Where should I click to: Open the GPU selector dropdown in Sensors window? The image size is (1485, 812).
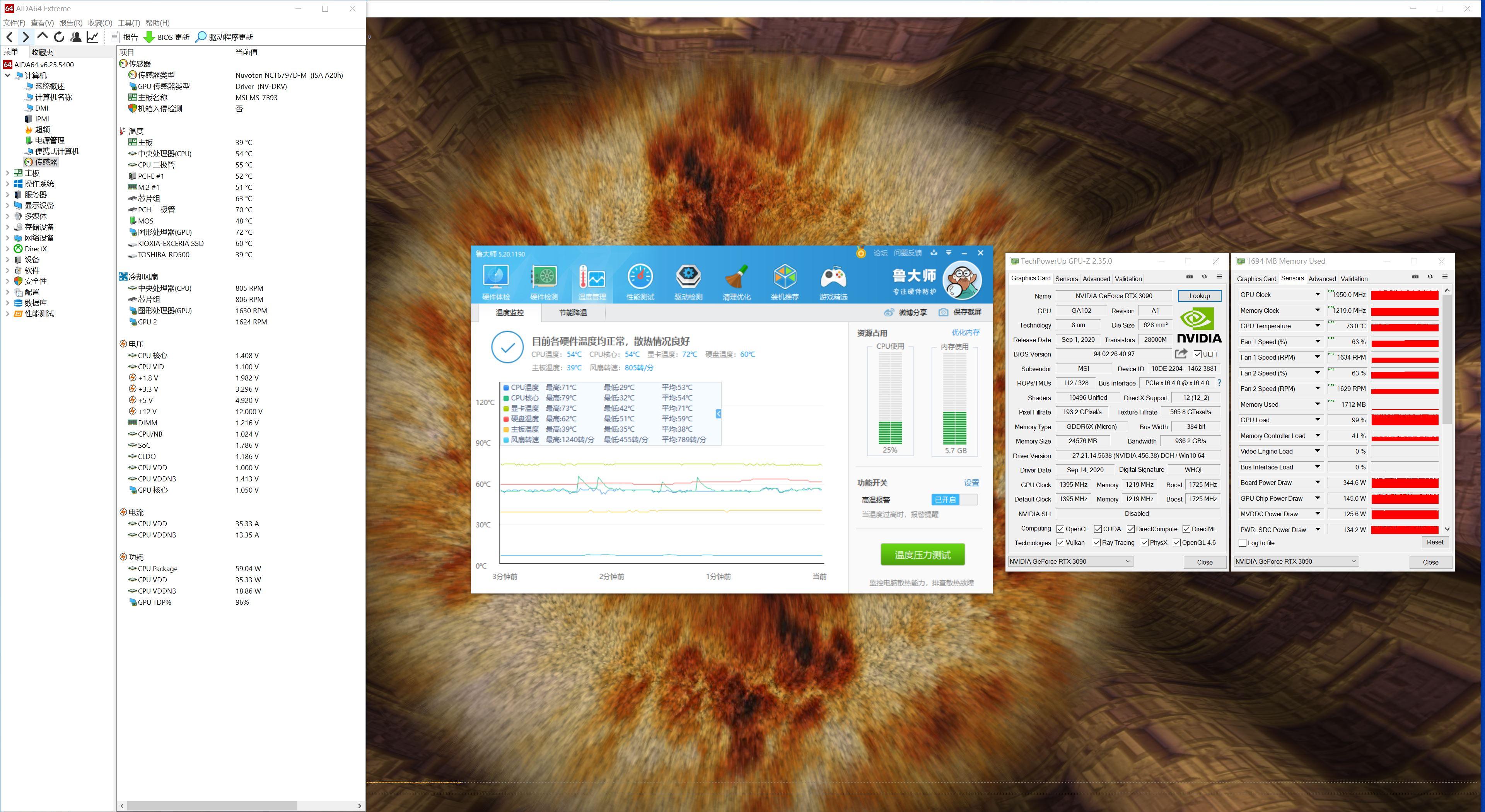(x=1296, y=561)
